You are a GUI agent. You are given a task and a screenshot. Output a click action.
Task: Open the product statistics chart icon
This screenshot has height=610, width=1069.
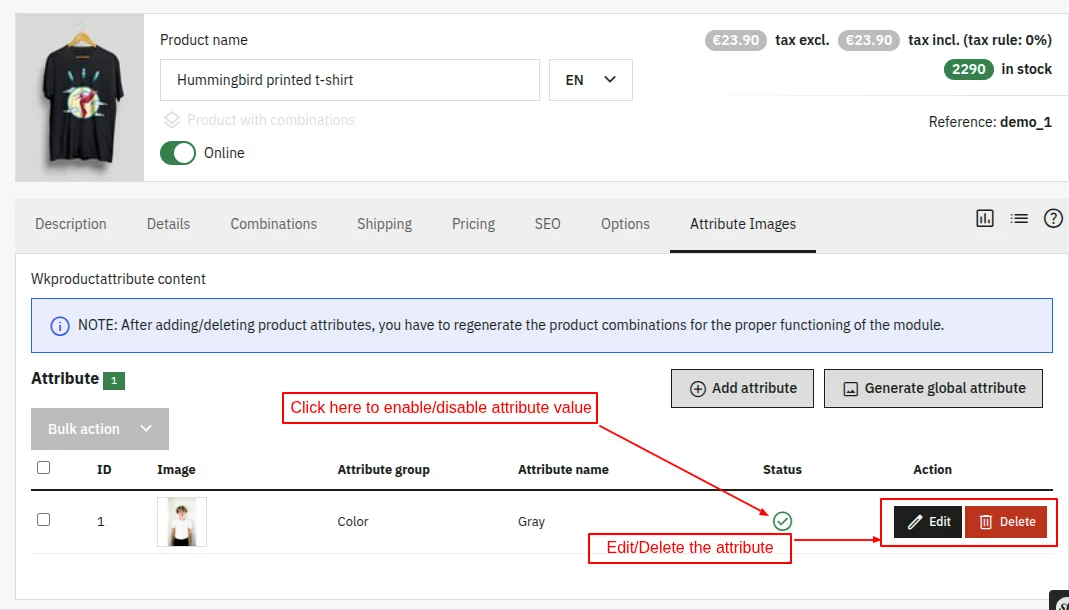[x=985, y=217]
